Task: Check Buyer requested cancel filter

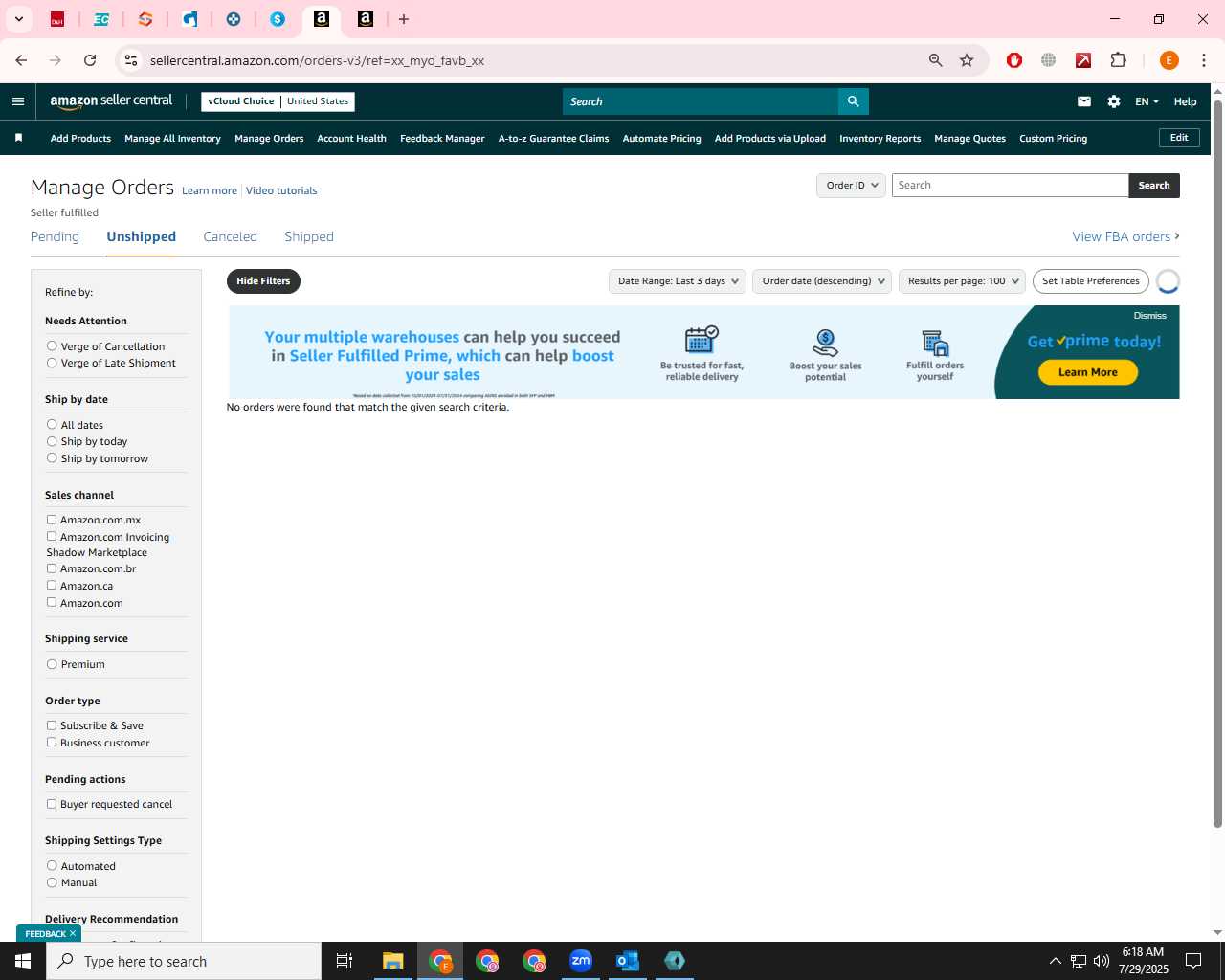Action: click(52, 804)
